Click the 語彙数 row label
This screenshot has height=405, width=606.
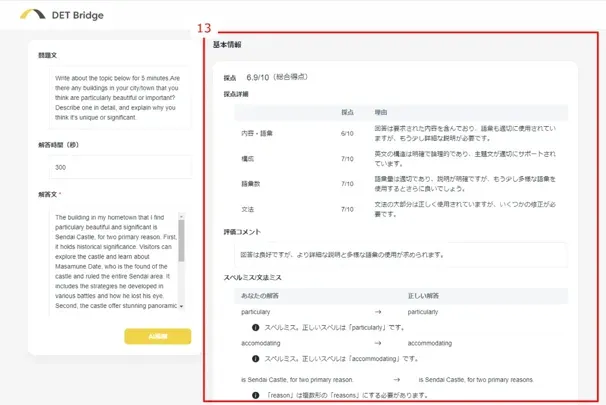pos(250,184)
